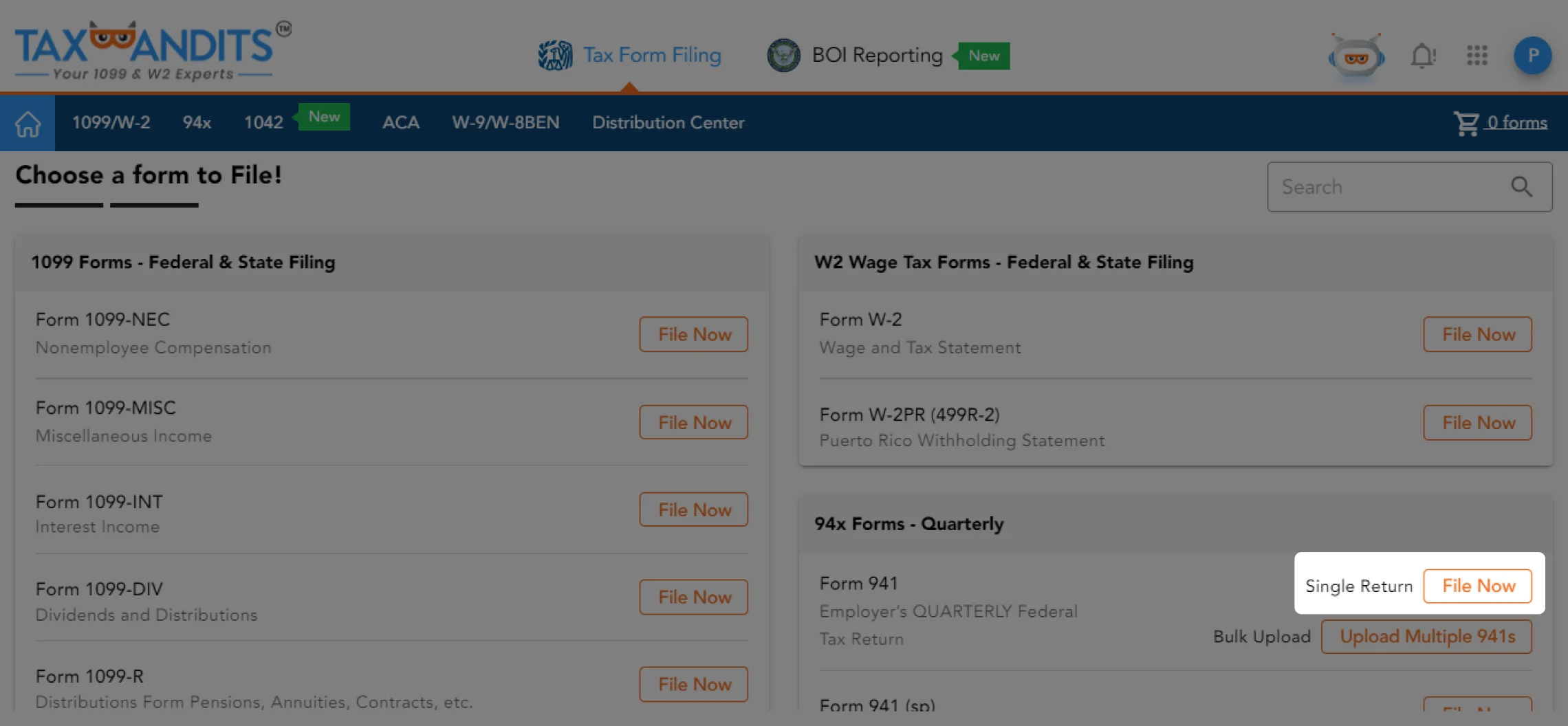This screenshot has height=726, width=1568.
Task: Click inside the Search field
Action: tap(1382, 186)
